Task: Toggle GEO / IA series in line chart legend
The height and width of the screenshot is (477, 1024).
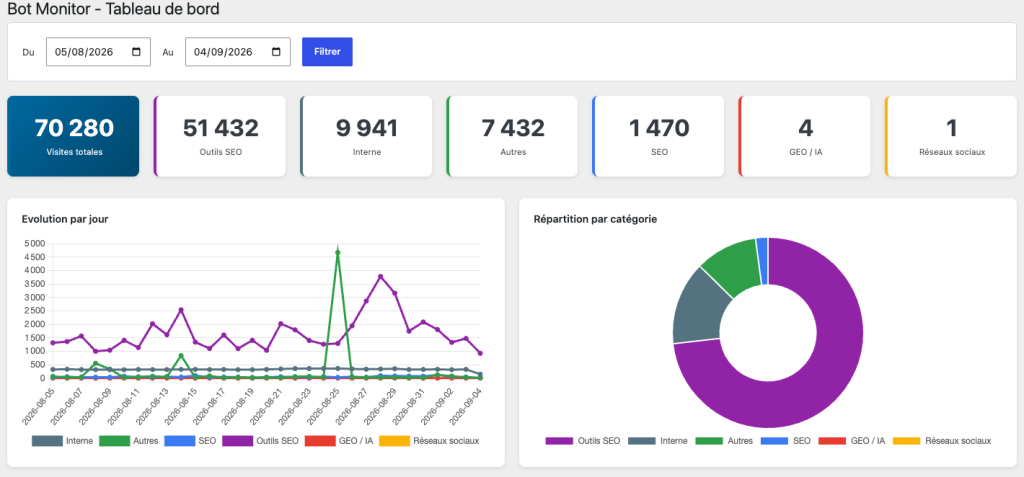Action: click(x=340, y=441)
